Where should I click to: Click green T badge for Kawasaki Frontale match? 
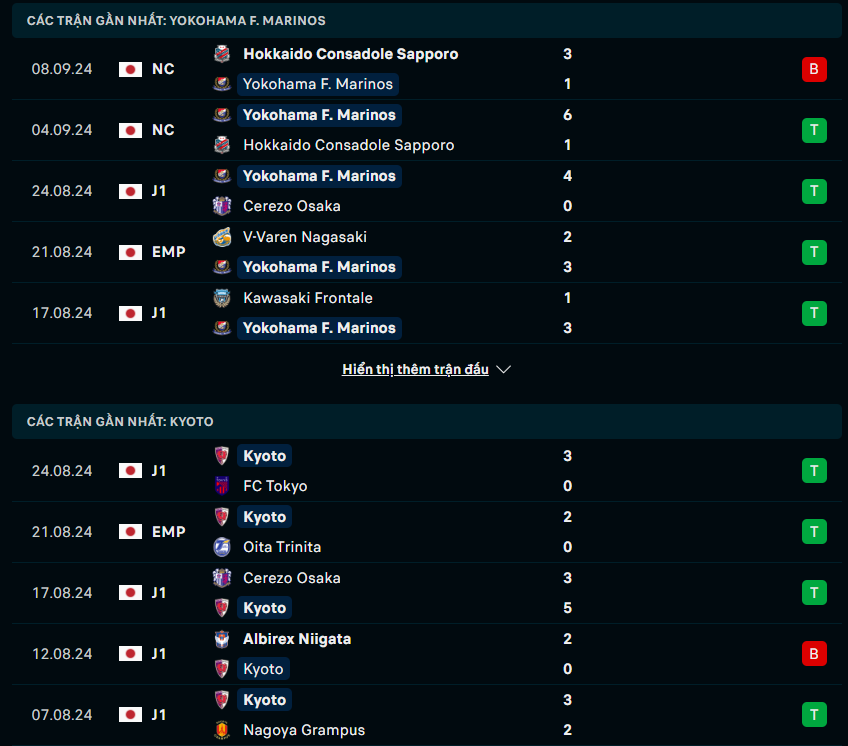pyautogui.click(x=814, y=314)
